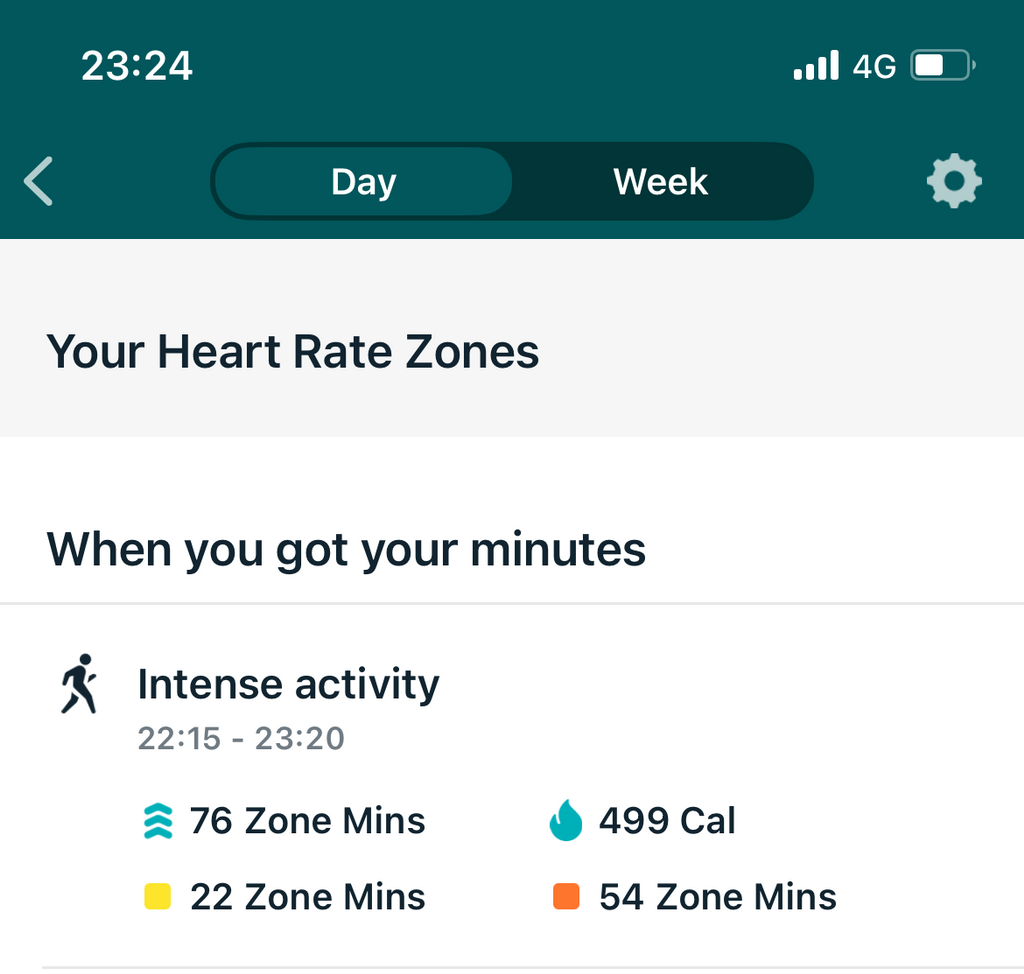Tap the yellow zone color square

(158, 897)
